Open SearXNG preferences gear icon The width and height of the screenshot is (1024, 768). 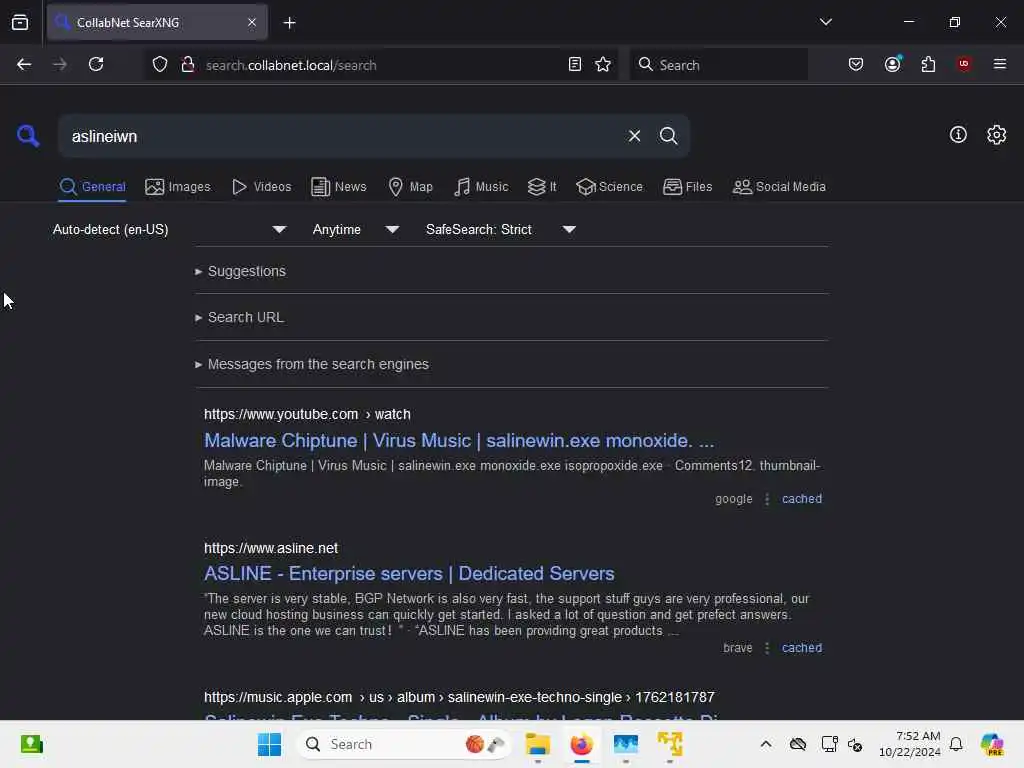pyautogui.click(x=996, y=135)
